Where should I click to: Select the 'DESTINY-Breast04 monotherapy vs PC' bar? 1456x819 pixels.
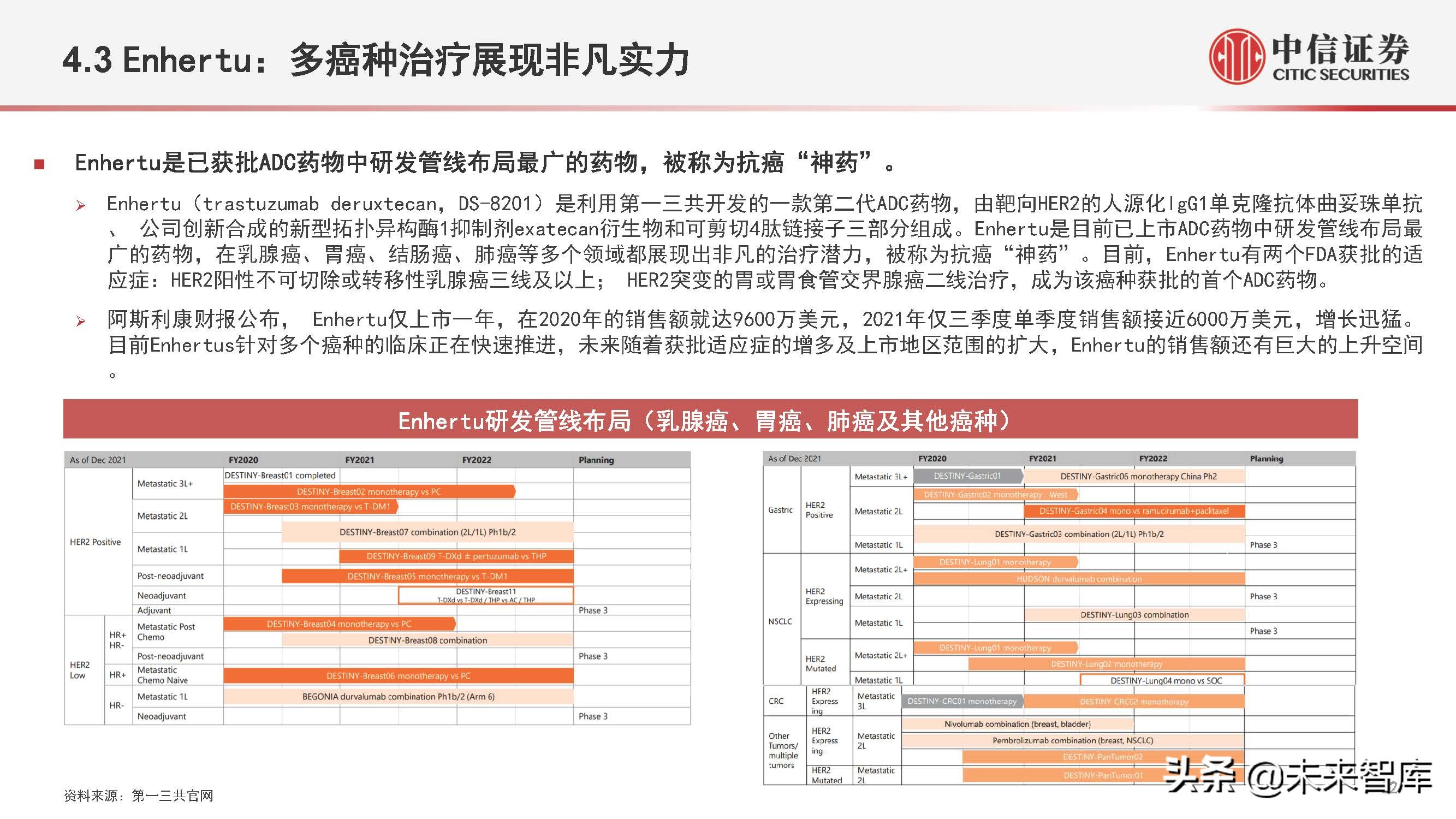(340, 624)
